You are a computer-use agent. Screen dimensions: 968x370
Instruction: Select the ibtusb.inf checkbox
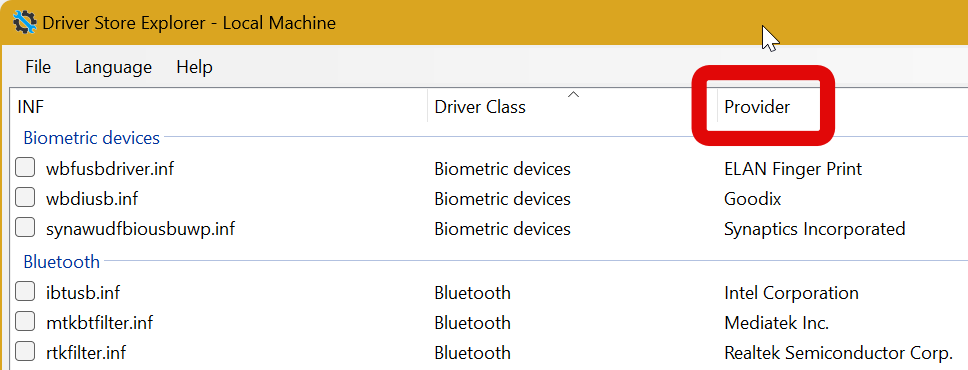pos(25,291)
